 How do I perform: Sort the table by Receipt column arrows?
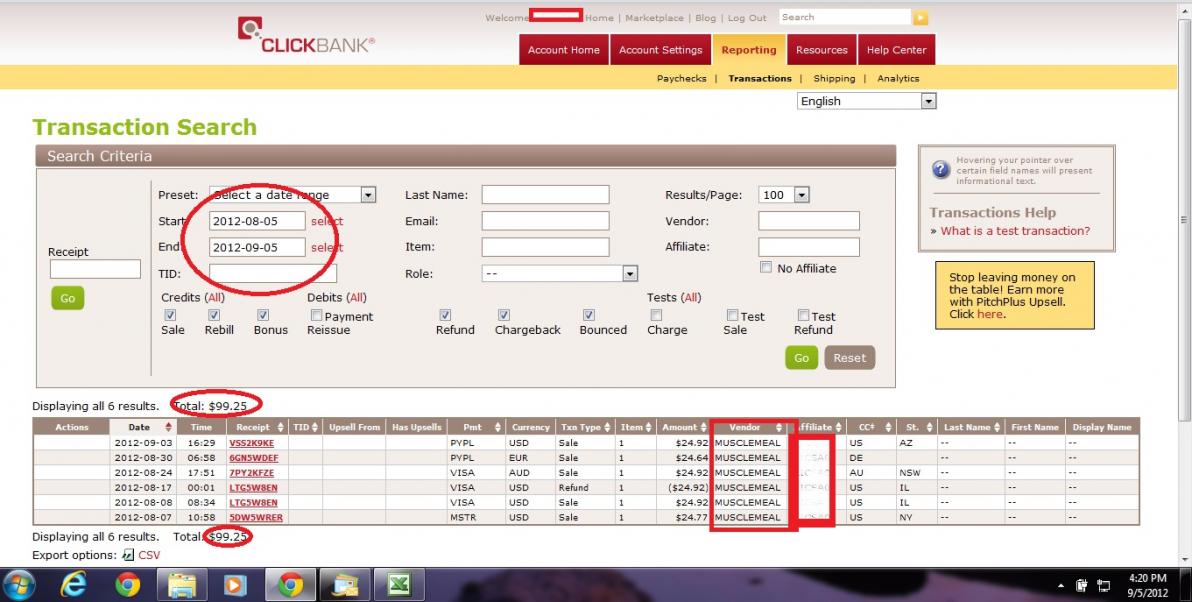(x=281, y=427)
